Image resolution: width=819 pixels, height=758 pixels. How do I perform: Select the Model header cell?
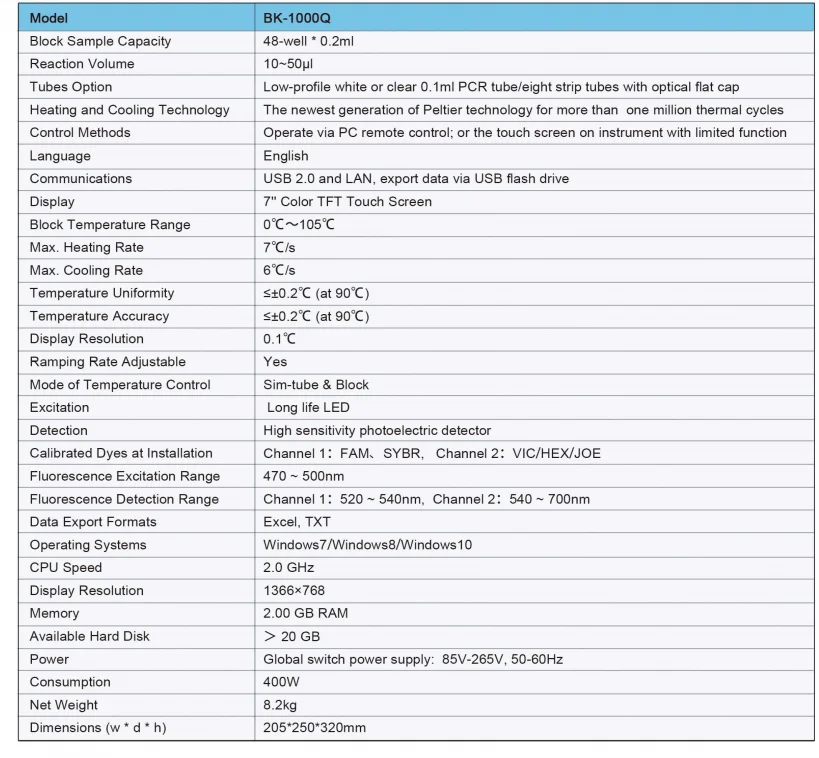pos(48,18)
